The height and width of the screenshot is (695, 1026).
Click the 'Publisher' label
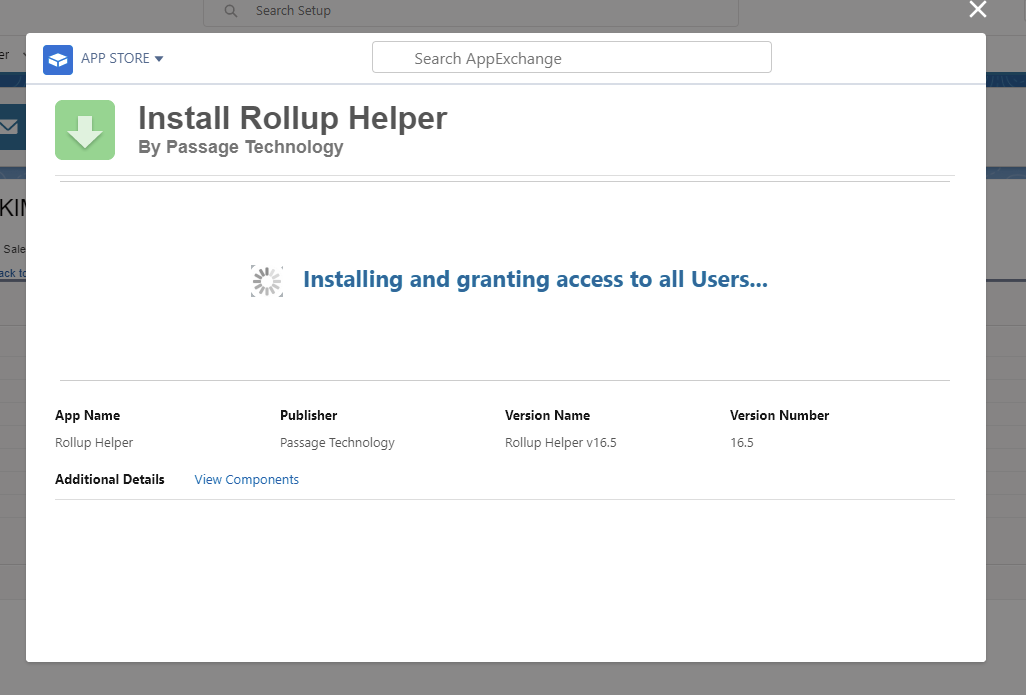(308, 416)
